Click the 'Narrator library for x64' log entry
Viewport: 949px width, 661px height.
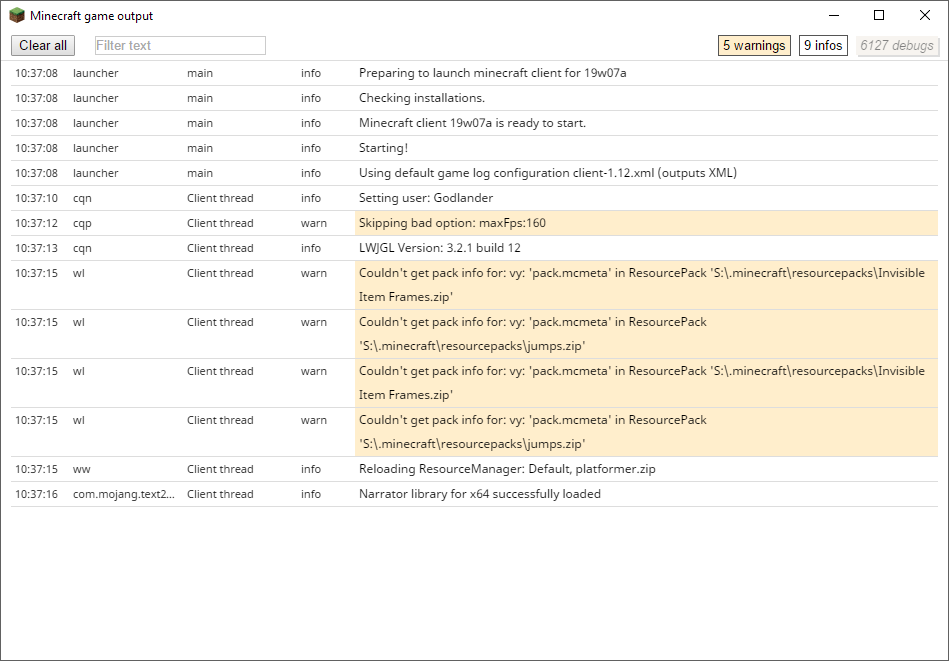tap(479, 494)
